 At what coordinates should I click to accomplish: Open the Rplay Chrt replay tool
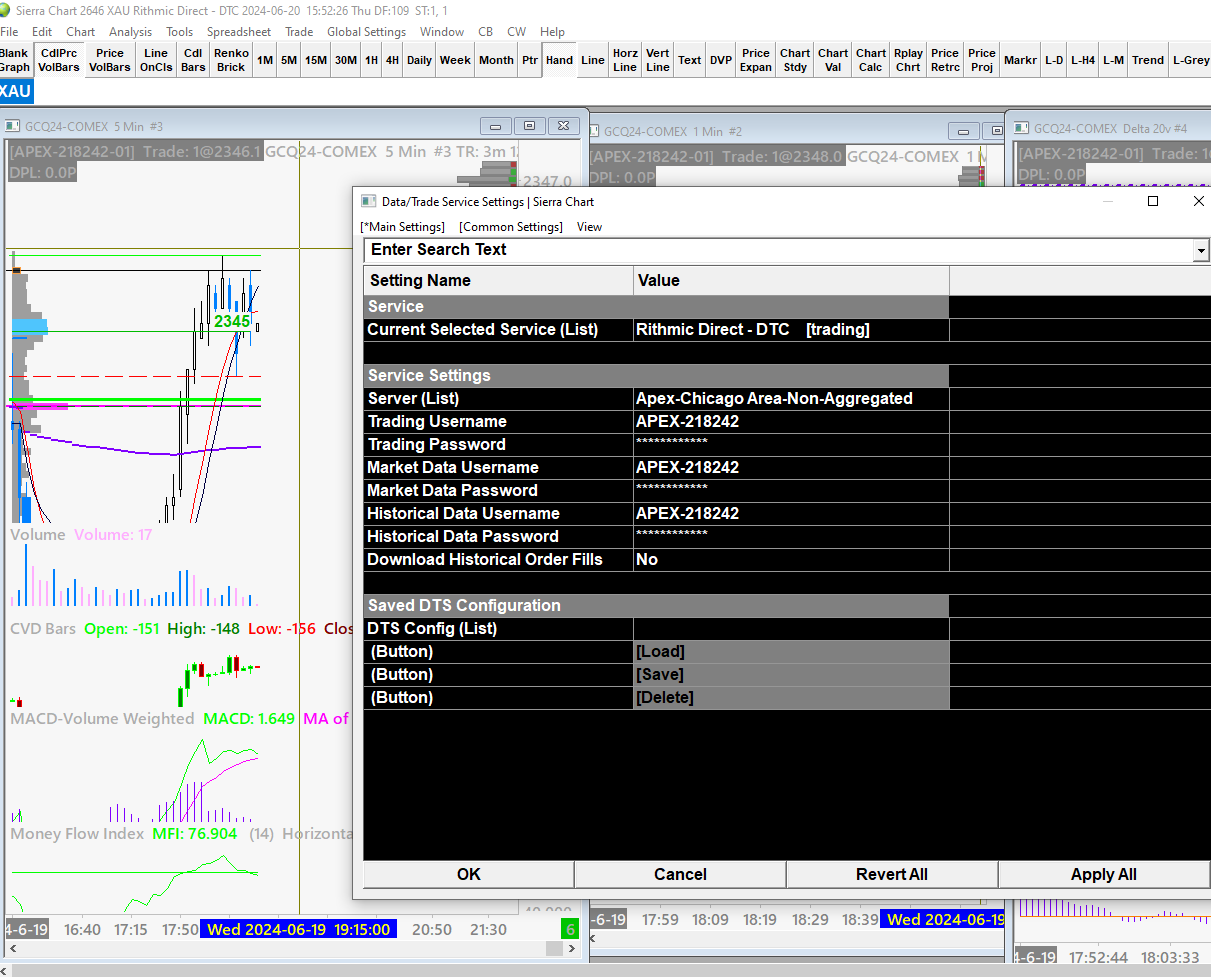click(908, 60)
